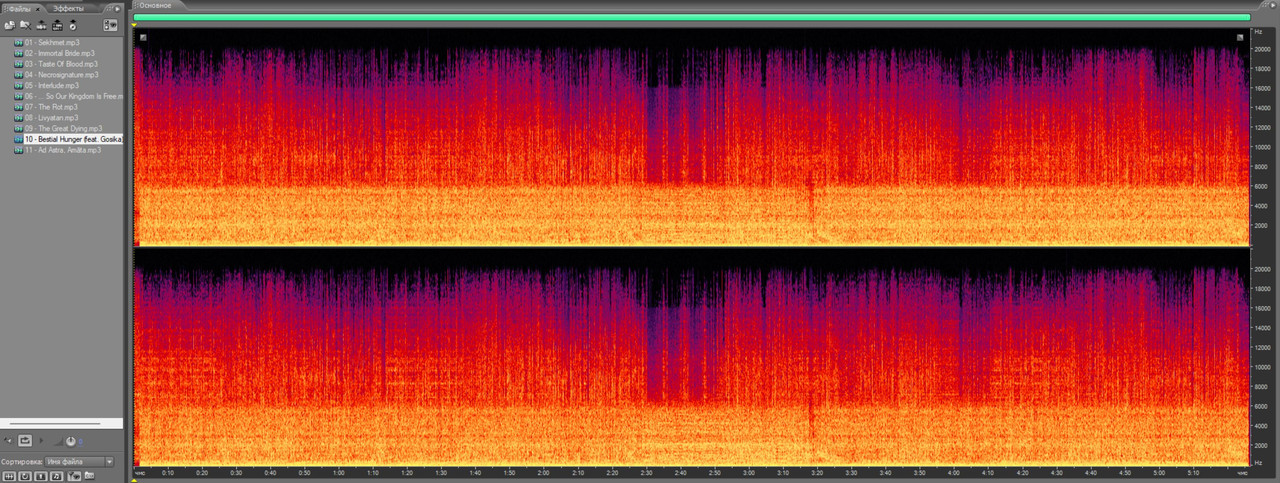Select file 02 - Immortal Bride.mp3
The height and width of the screenshot is (483, 1280).
click(60, 53)
